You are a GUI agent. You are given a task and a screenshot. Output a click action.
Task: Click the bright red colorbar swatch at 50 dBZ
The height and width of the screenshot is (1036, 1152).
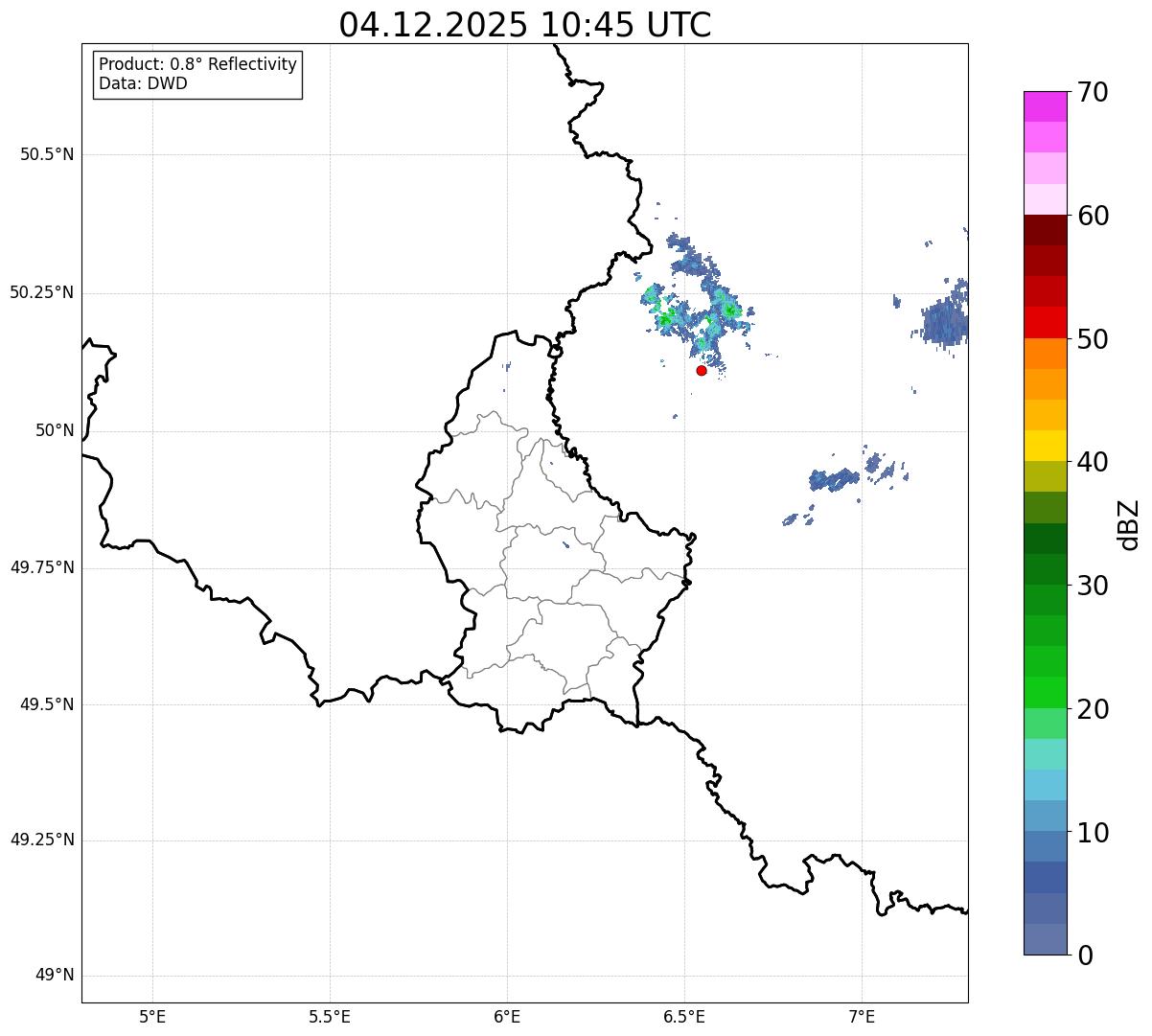(1045, 322)
